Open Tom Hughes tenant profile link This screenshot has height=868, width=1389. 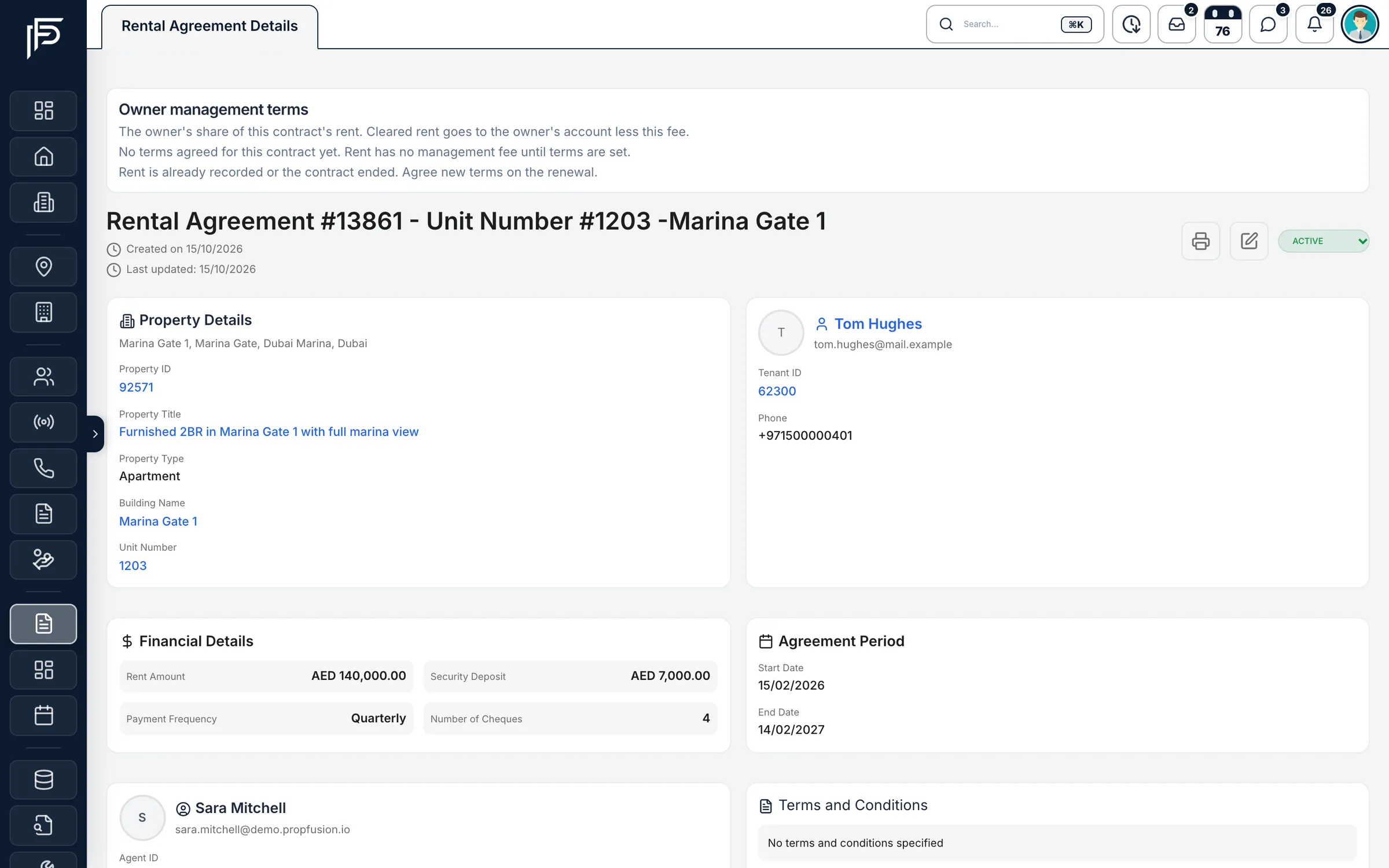877,323
